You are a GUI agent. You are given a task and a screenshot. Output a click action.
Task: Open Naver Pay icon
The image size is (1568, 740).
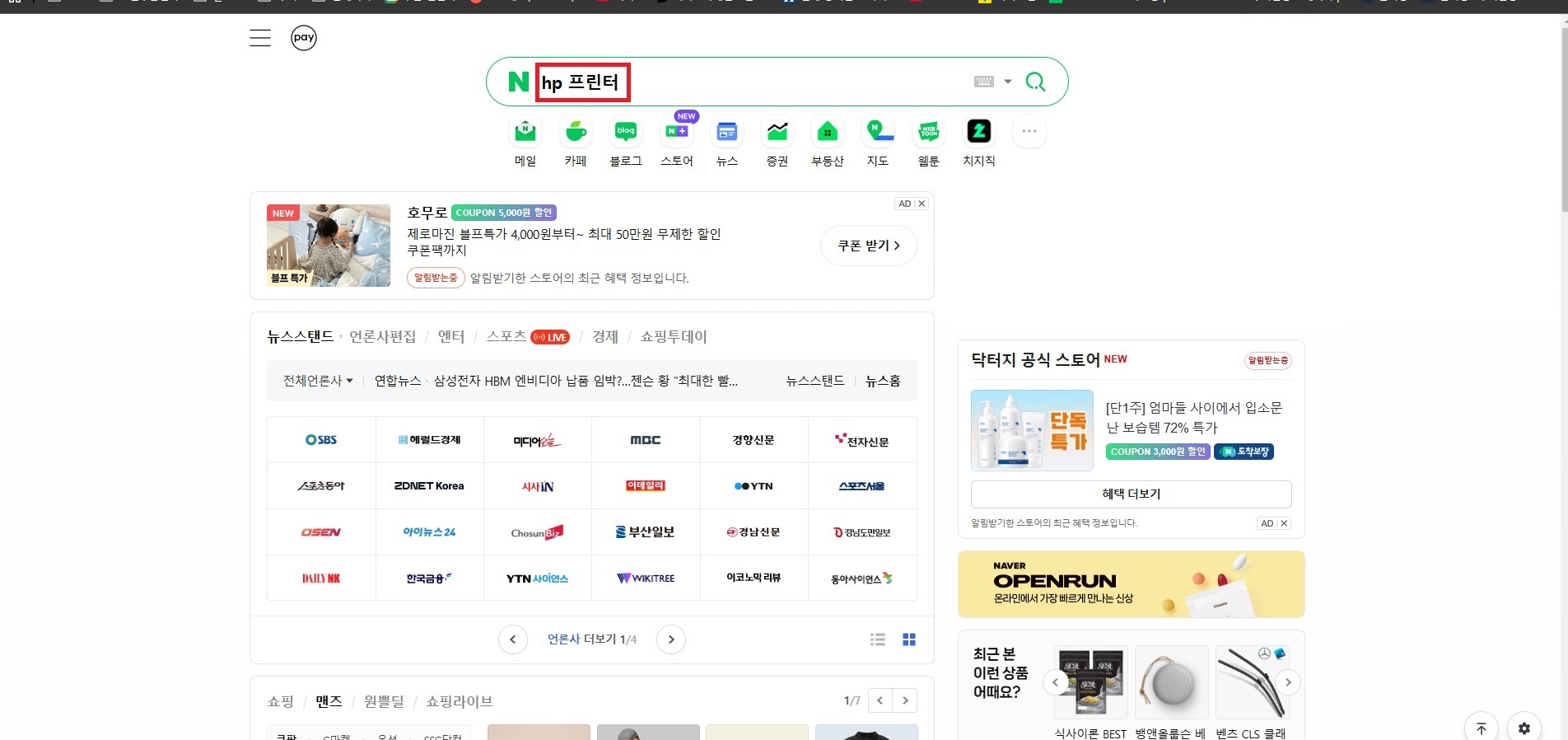pos(304,38)
